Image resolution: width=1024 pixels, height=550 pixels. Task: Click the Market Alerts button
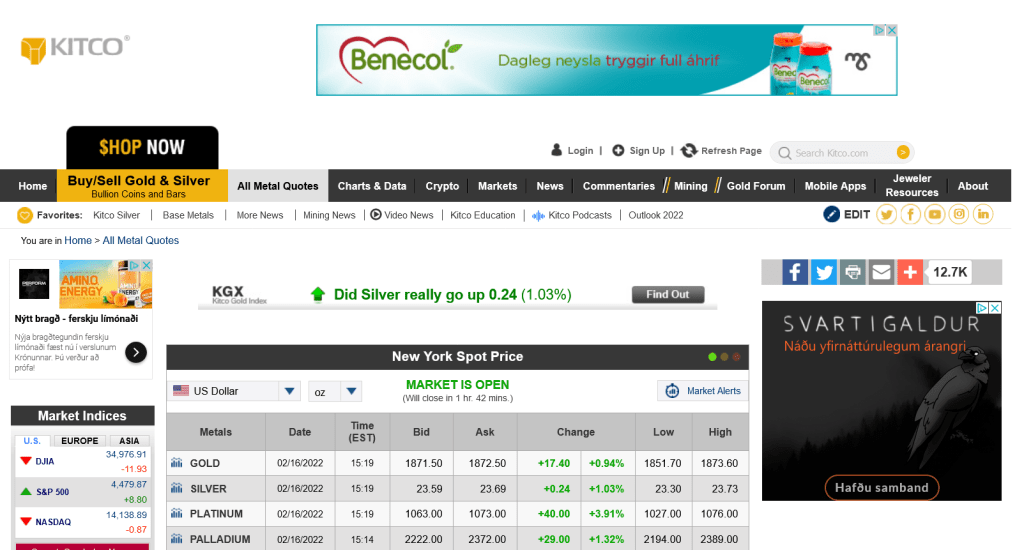point(703,391)
